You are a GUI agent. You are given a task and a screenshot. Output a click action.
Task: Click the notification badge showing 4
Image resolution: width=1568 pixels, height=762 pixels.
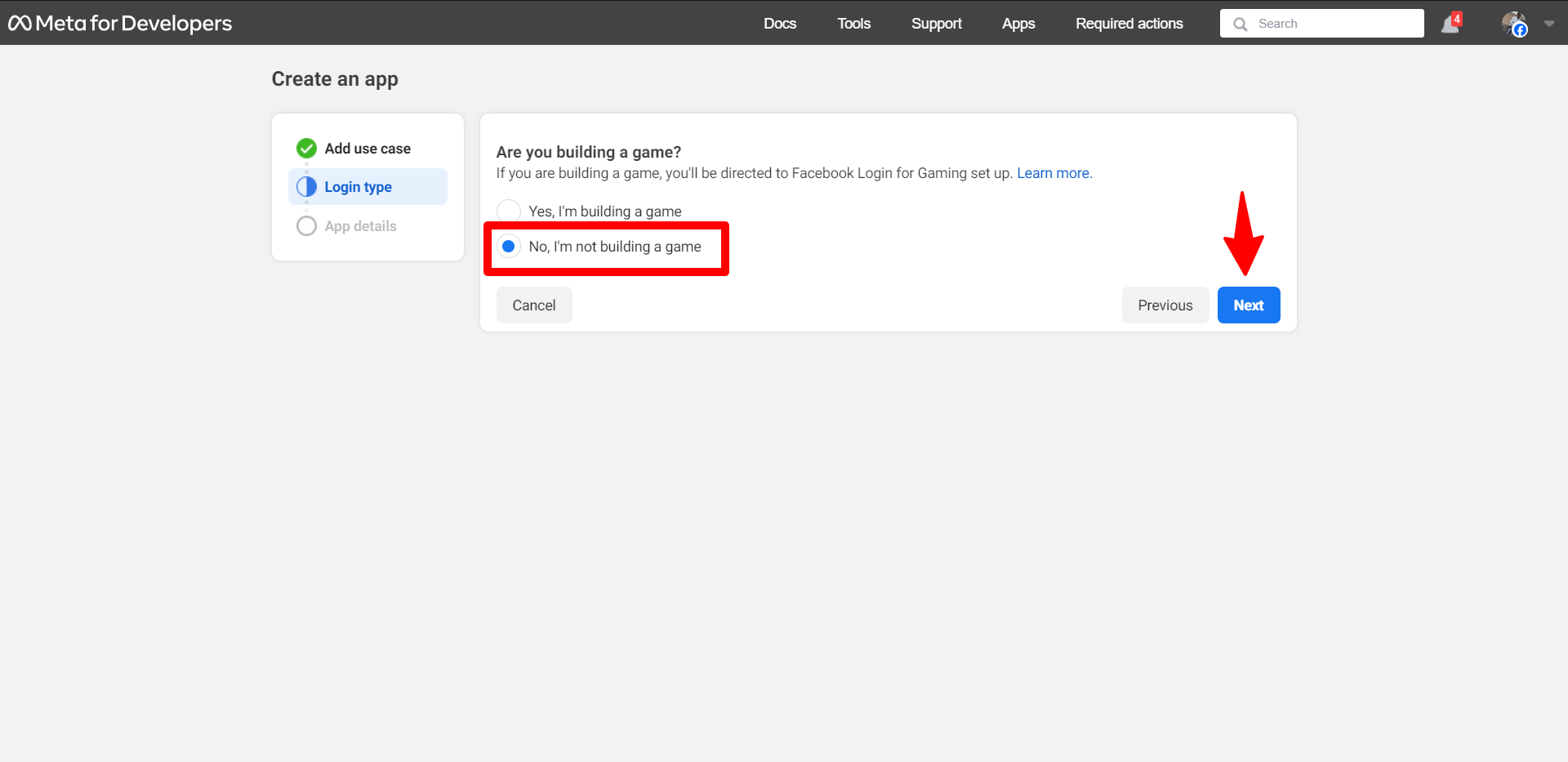[1458, 16]
